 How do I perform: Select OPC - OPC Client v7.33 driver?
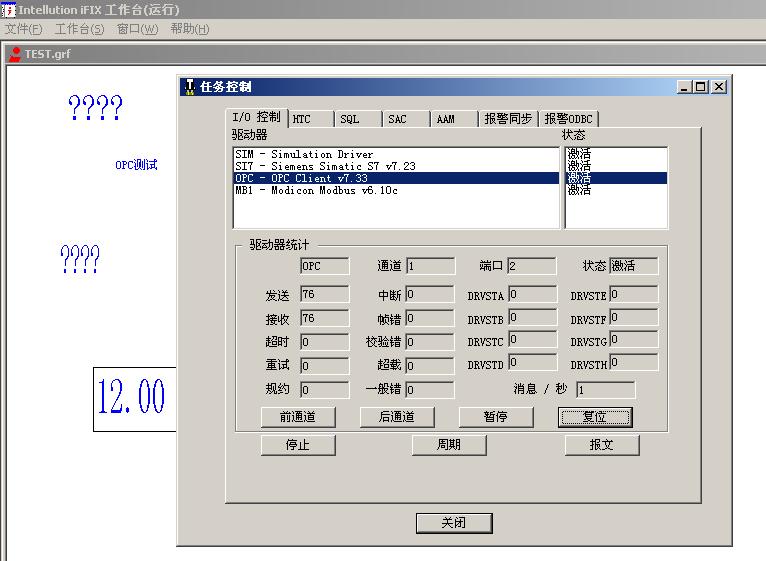(396, 178)
